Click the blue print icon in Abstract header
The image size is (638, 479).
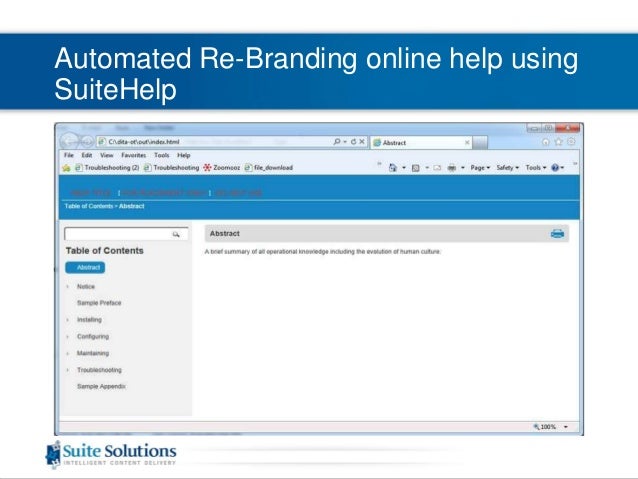click(557, 234)
